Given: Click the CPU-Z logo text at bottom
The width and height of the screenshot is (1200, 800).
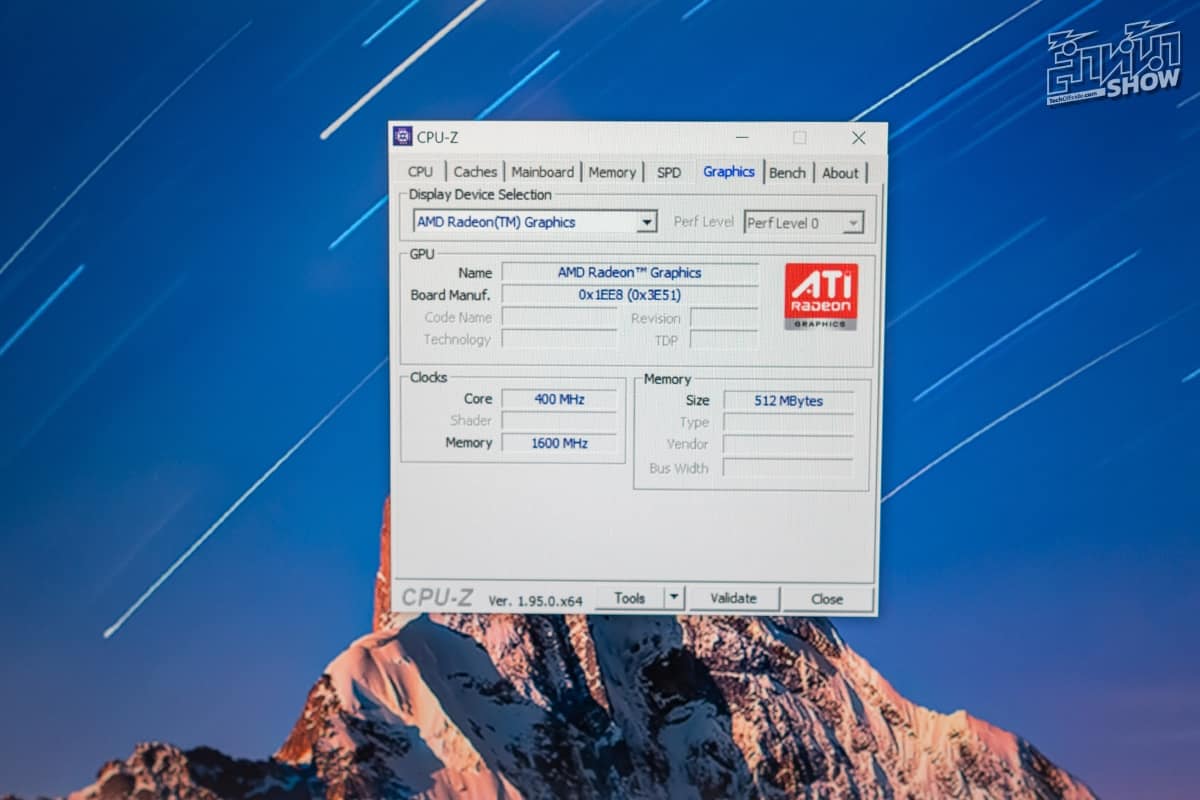Looking at the screenshot, I should pyautogui.click(x=437, y=598).
